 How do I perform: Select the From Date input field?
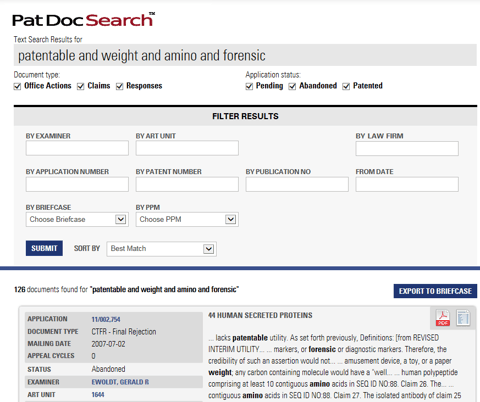pos(407,184)
